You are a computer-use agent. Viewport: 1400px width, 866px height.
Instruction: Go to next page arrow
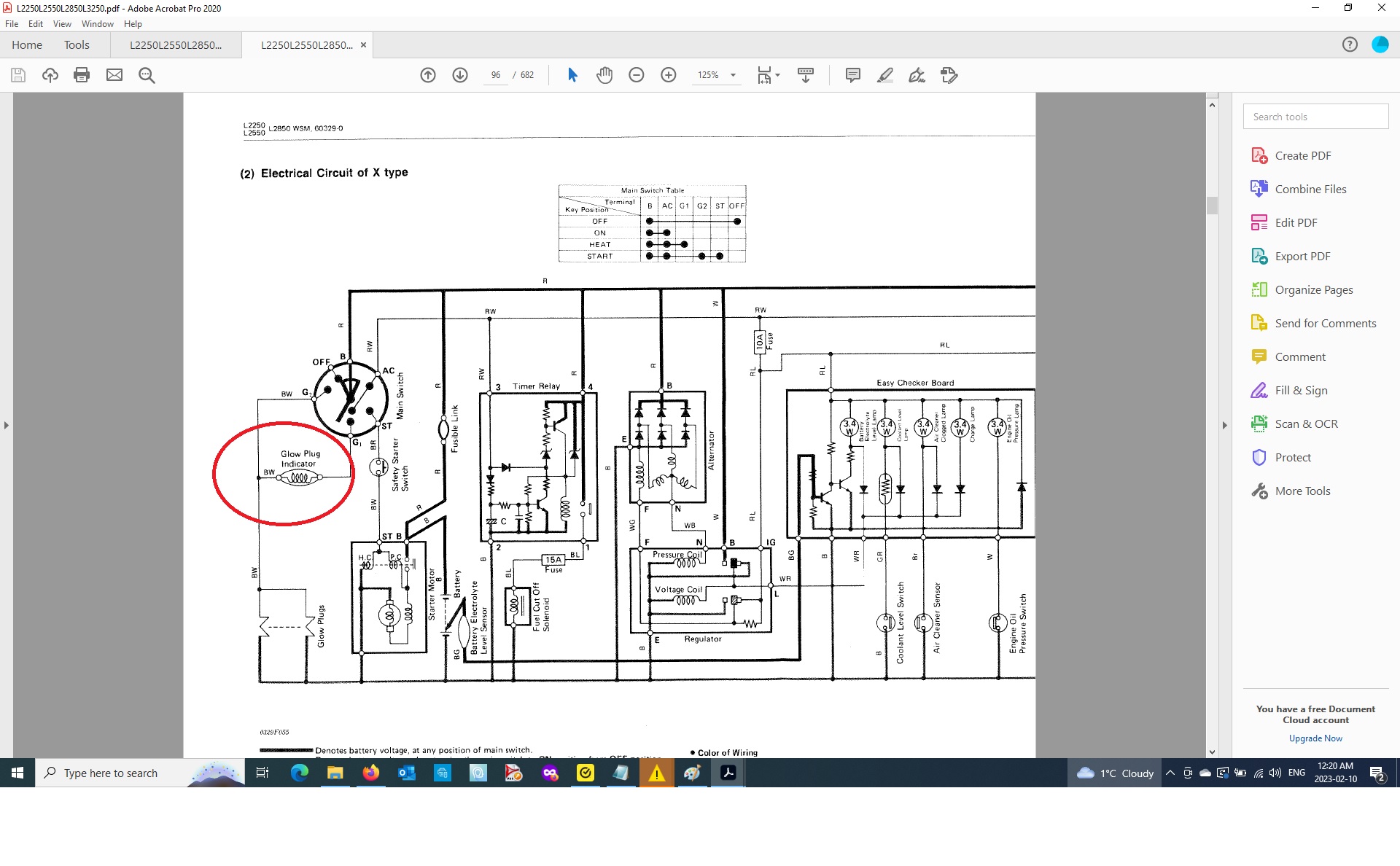pos(460,75)
